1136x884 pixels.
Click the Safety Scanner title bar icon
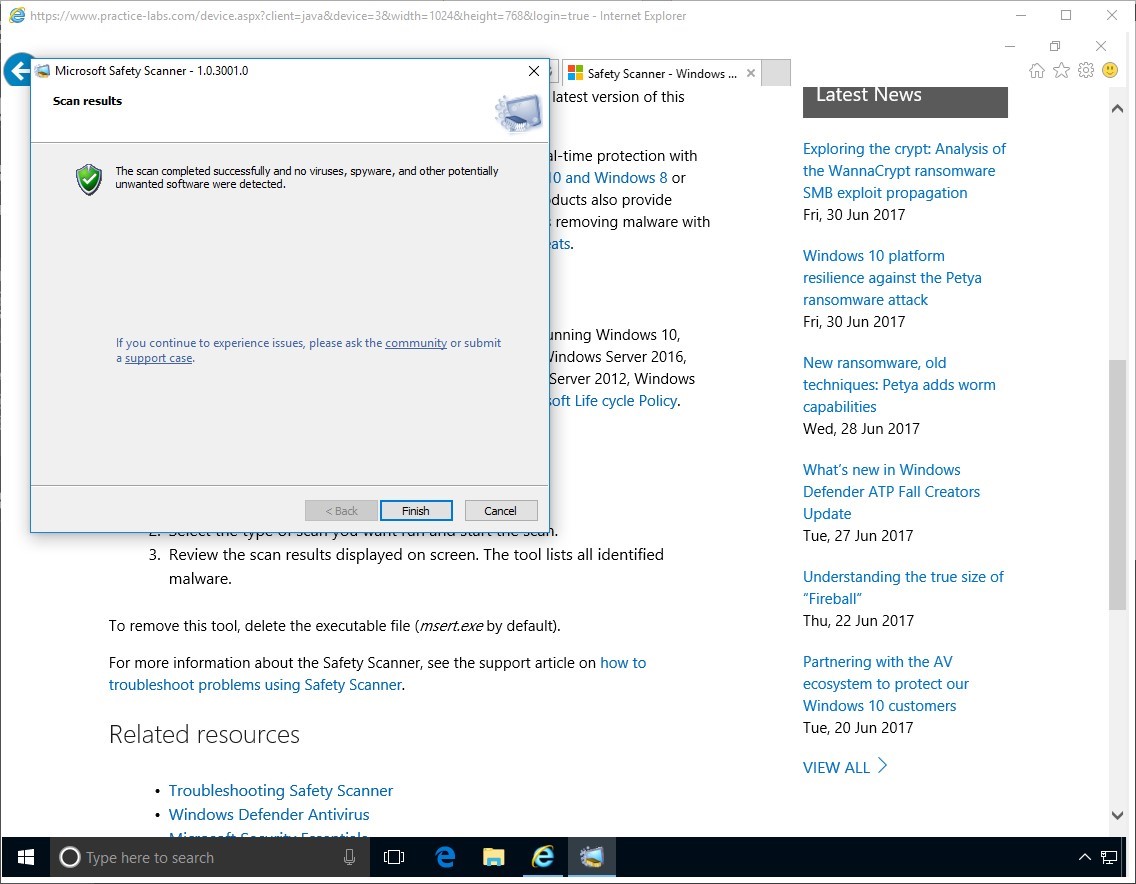point(43,71)
